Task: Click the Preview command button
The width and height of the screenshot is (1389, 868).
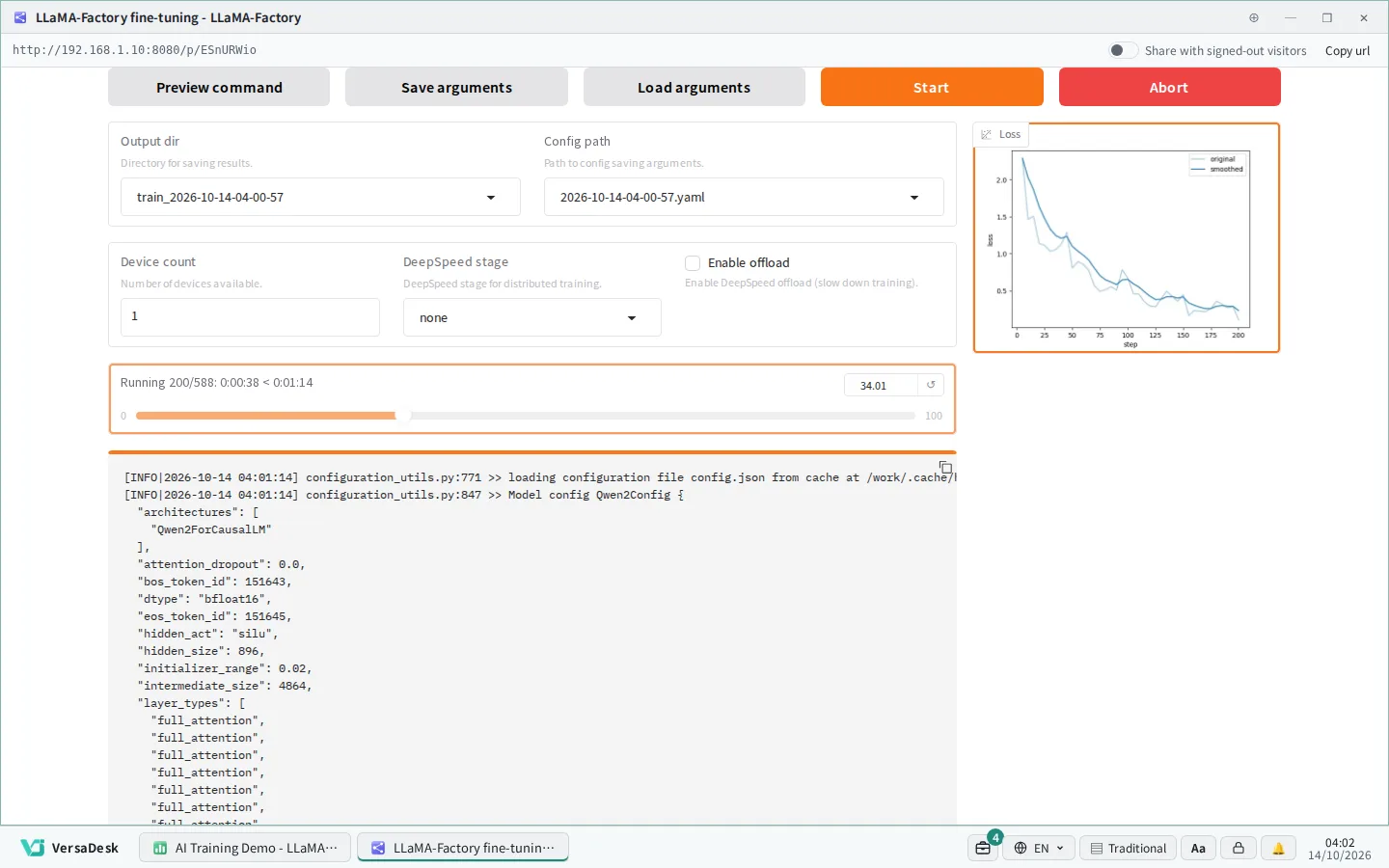Action: (219, 87)
